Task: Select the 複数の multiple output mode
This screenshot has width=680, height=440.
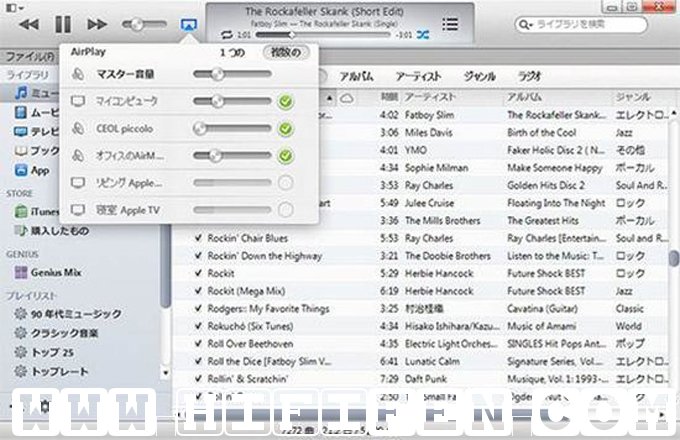Action: (286, 52)
